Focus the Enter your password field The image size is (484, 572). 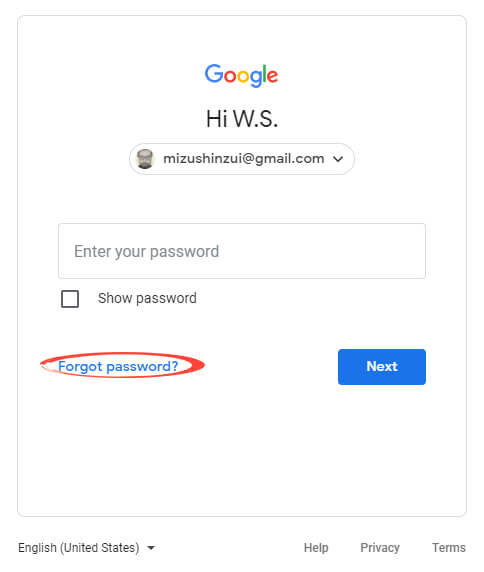[242, 251]
